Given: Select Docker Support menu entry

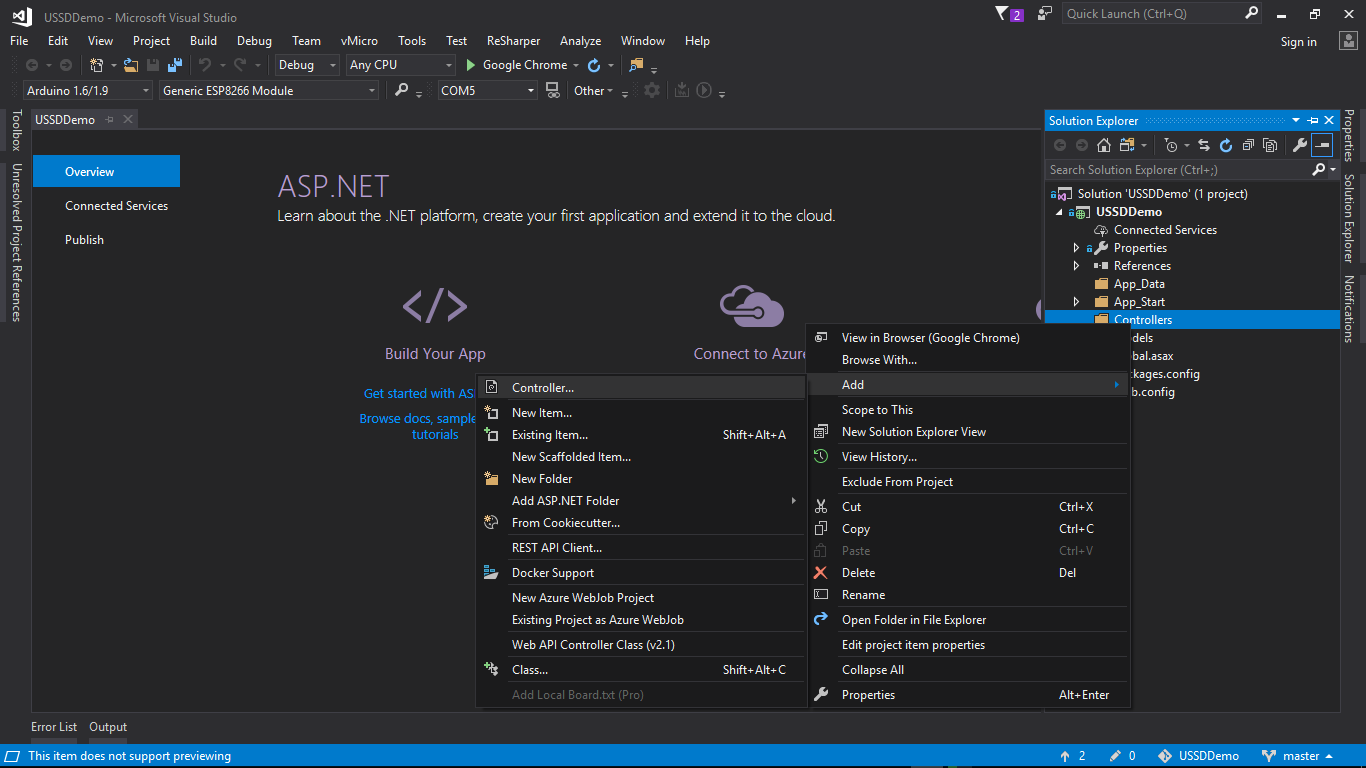Looking at the screenshot, I should coord(641,573).
